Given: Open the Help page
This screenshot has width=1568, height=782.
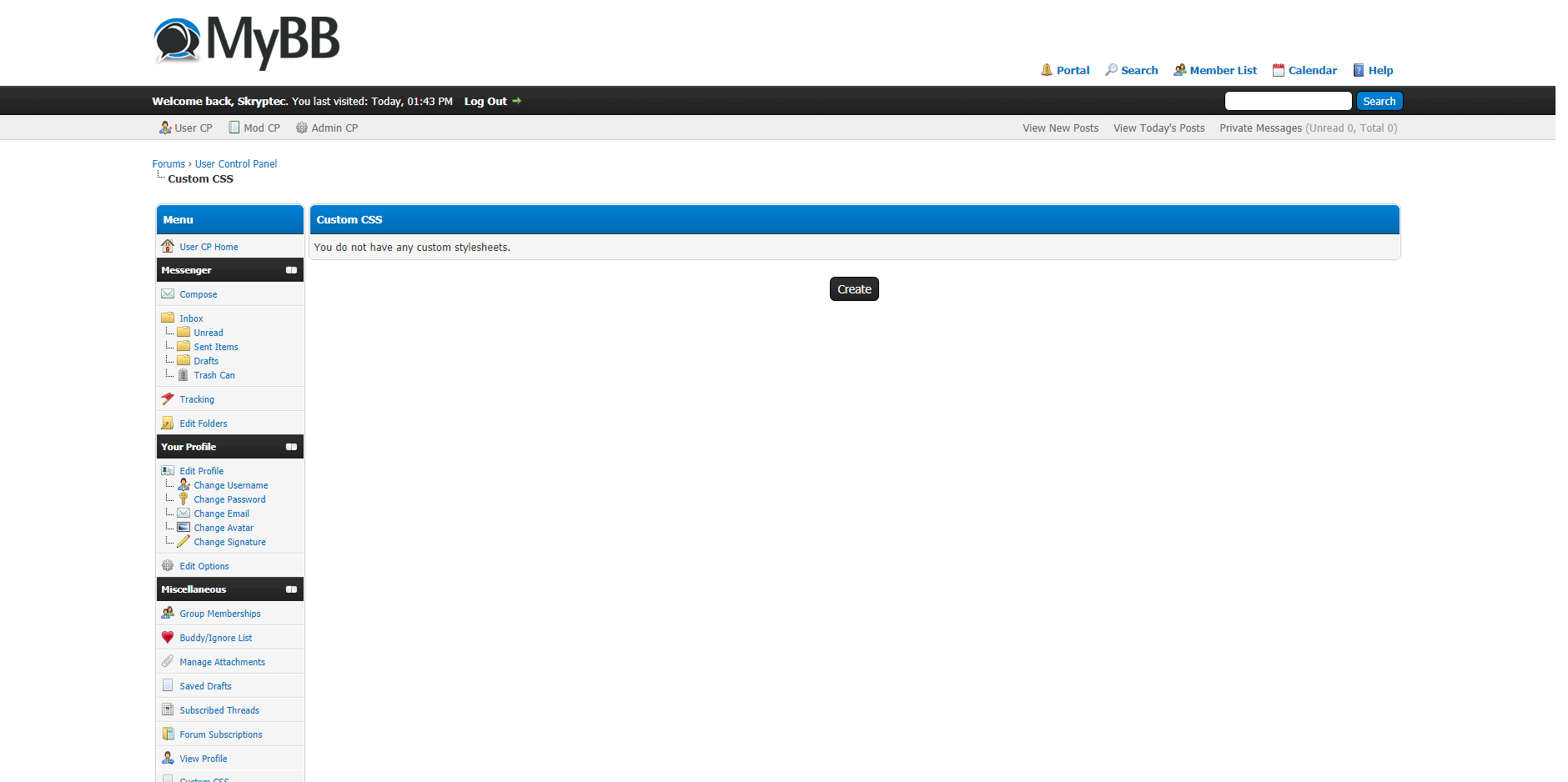Looking at the screenshot, I should (x=1380, y=70).
